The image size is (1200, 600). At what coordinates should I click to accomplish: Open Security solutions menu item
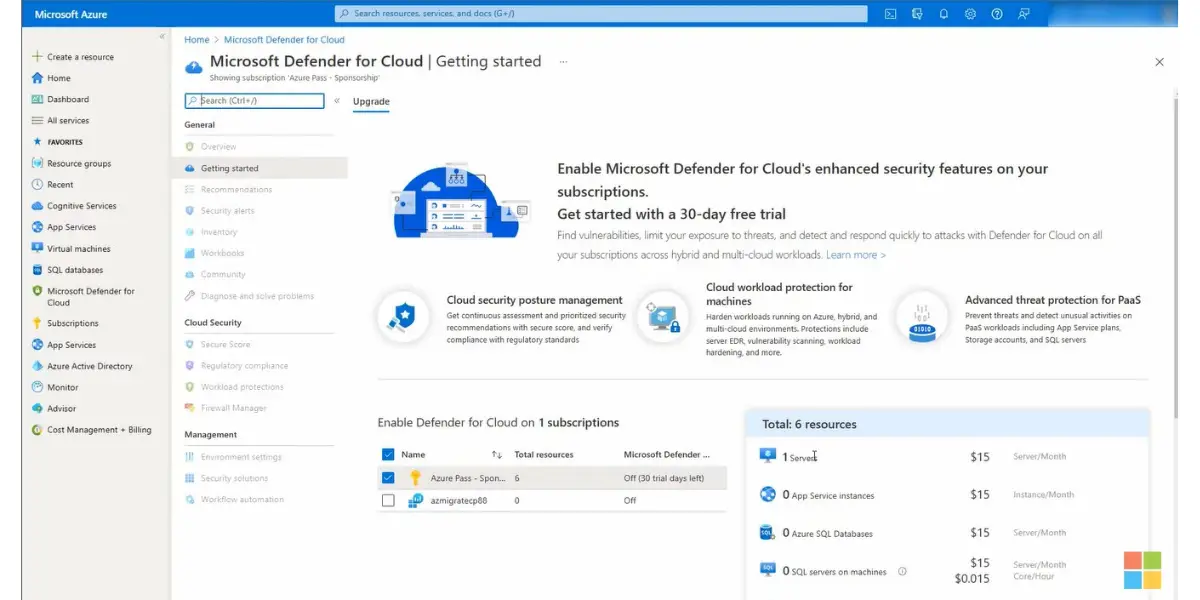[234, 478]
